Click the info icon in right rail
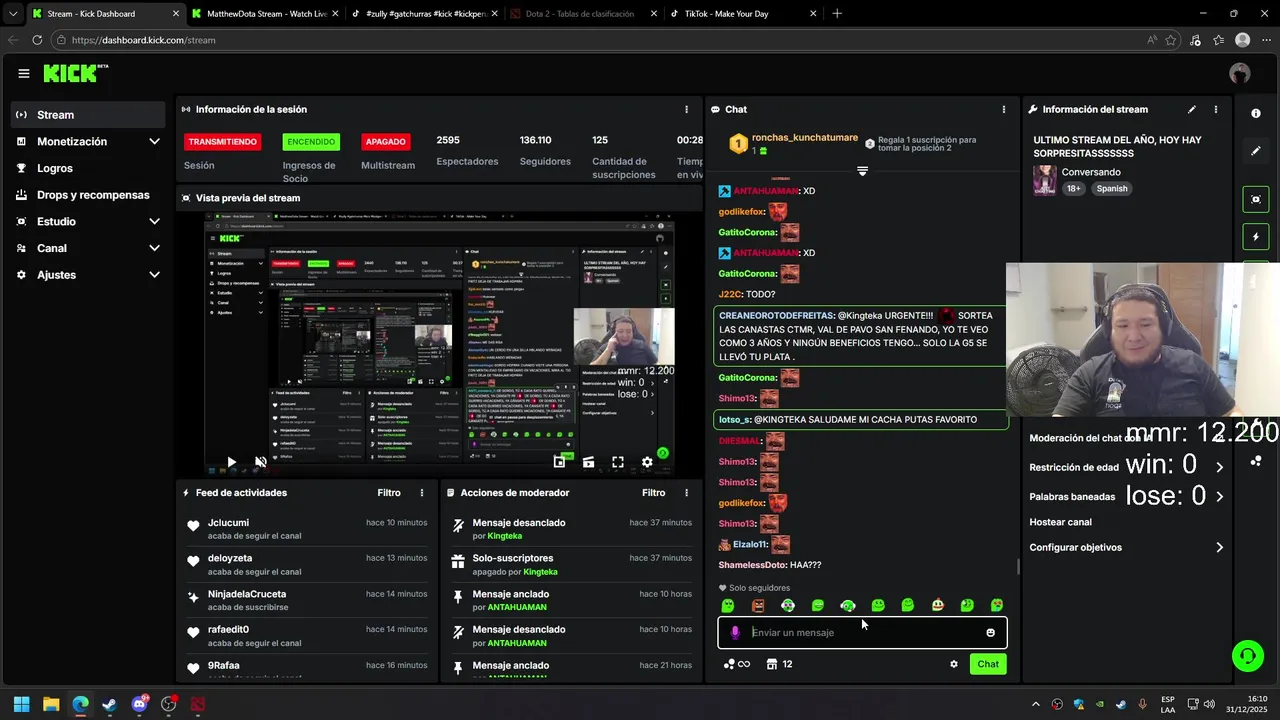The width and height of the screenshot is (1280, 720). (1256, 113)
